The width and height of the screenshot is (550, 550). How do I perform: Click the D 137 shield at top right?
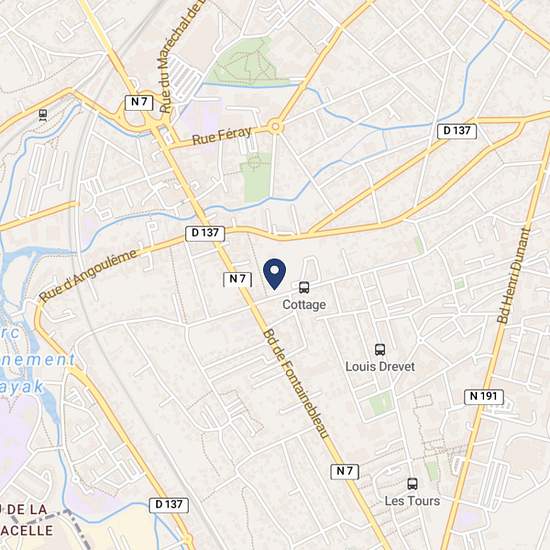[x=457, y=131]
